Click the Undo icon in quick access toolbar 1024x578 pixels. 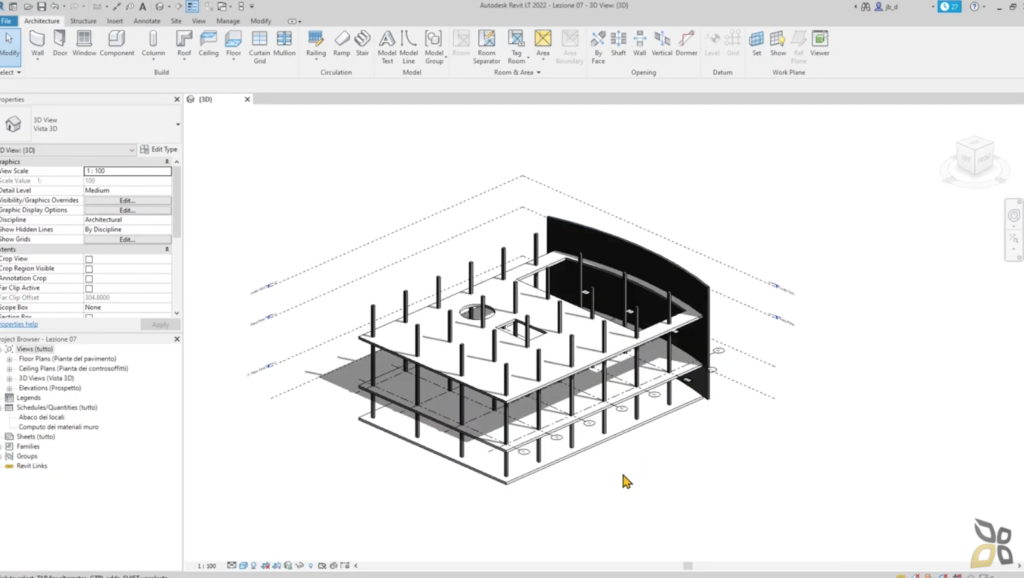(x=55, y=7)
